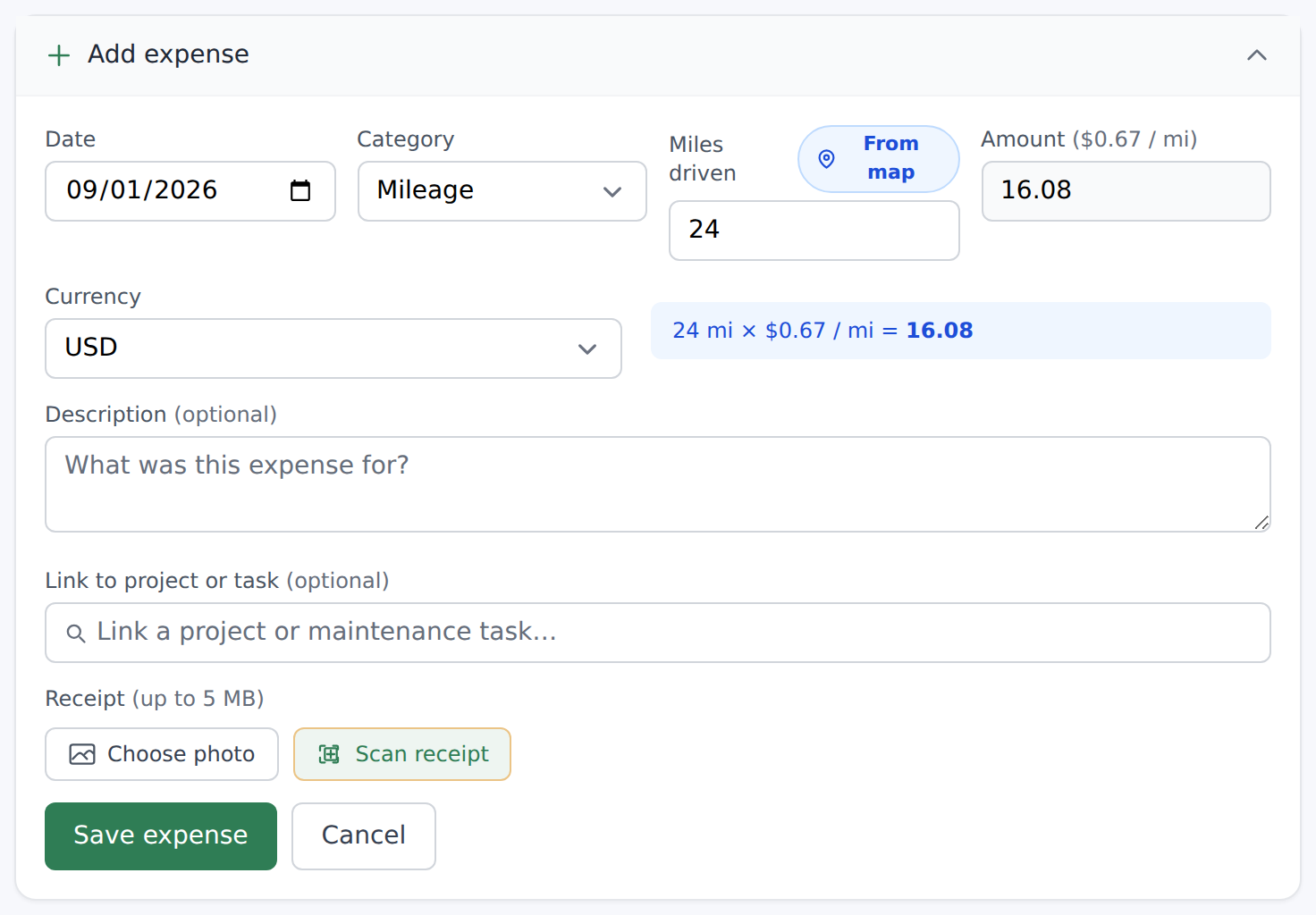
Task: Click the Amount field showing 16.08
Action: coord(1126,191)
